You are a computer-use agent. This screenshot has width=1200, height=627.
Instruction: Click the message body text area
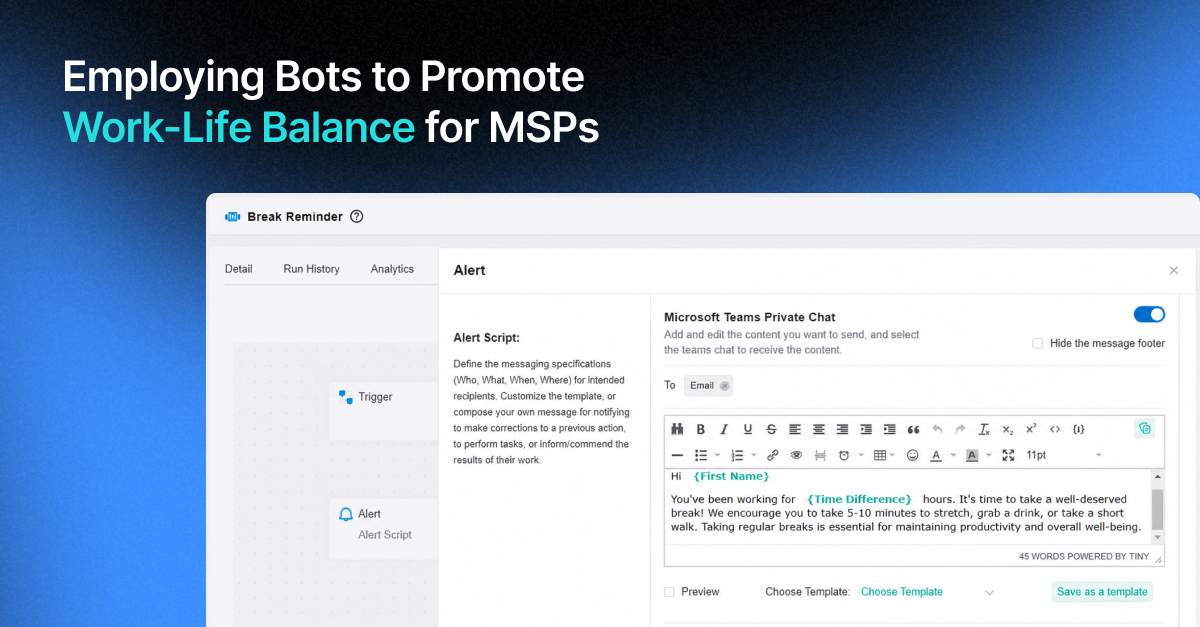908,507
